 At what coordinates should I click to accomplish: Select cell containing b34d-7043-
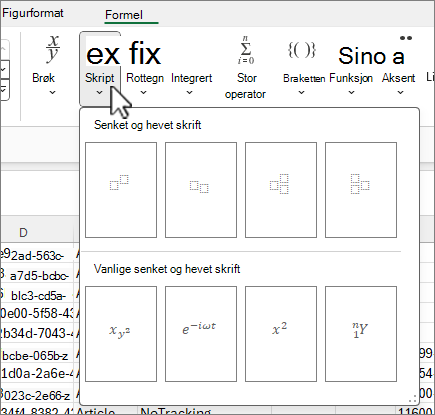tap(37, 333)
